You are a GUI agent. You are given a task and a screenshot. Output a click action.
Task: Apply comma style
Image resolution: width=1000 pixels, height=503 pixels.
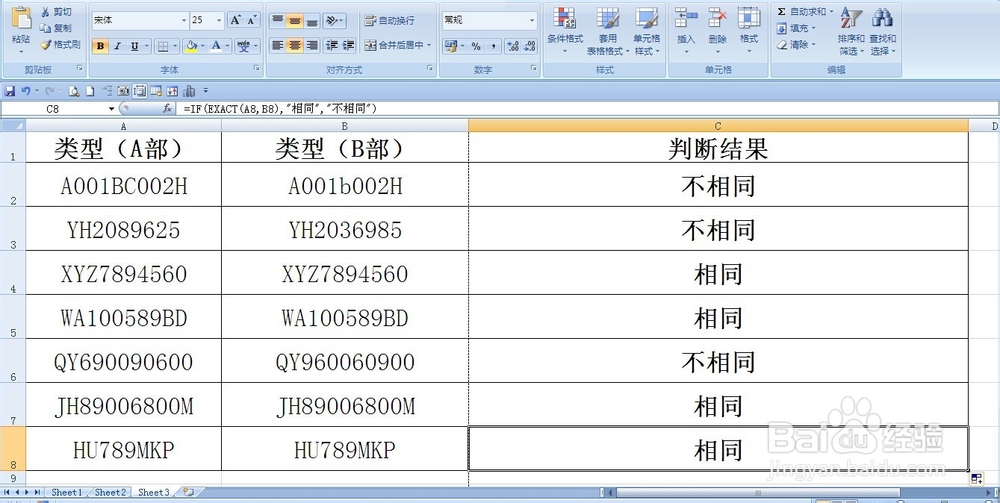[492, 46]
